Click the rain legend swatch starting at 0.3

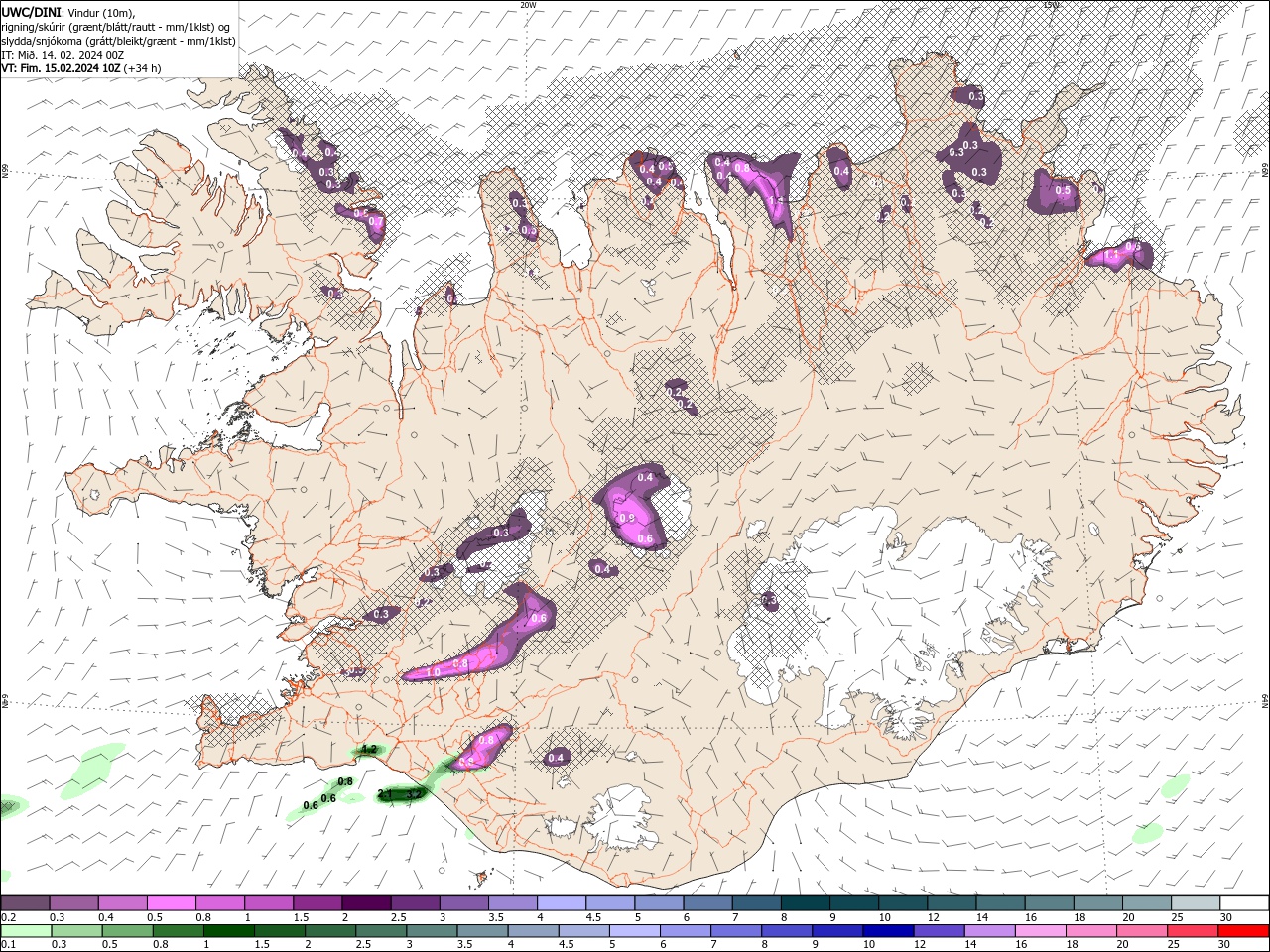[x=76, y=931]
